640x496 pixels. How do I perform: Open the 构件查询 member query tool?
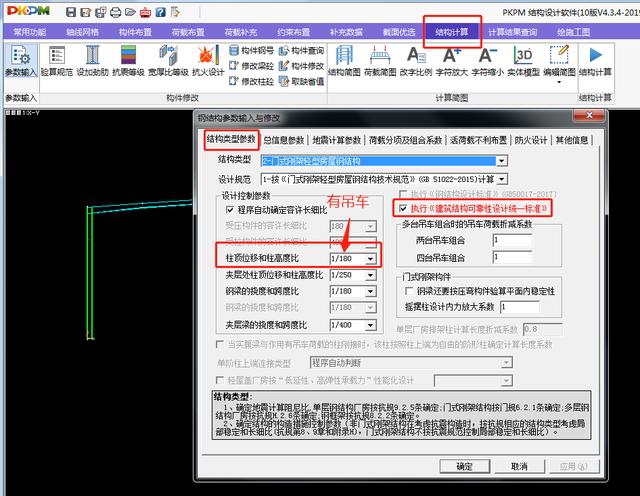pyautogui.click(x=302, y=51)
